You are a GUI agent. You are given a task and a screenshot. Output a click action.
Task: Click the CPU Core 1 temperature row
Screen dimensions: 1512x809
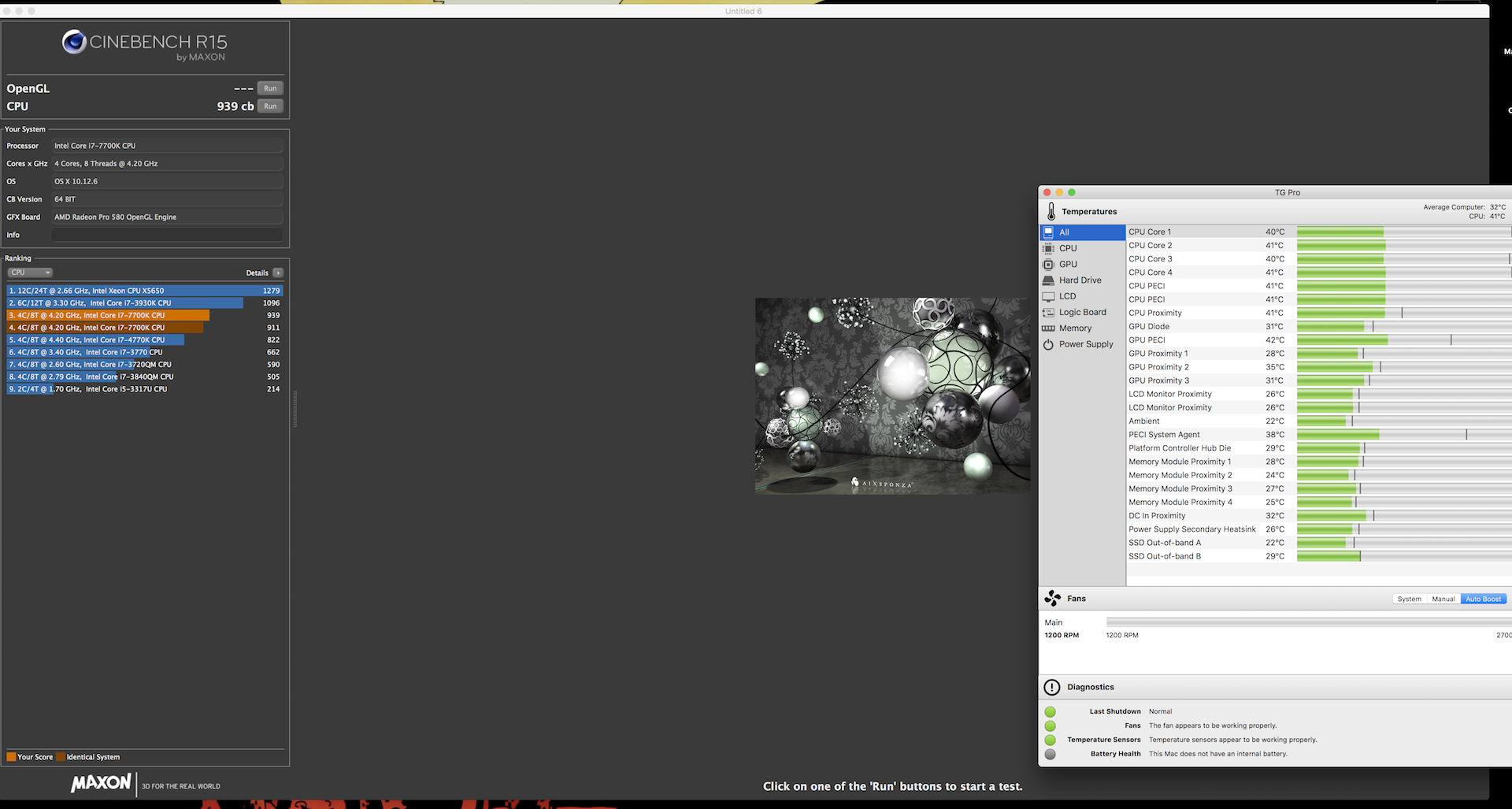tap(1319, 232)
